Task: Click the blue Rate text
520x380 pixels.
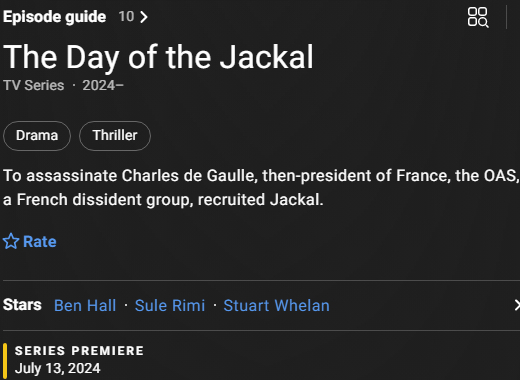Action: click(40, 241)
